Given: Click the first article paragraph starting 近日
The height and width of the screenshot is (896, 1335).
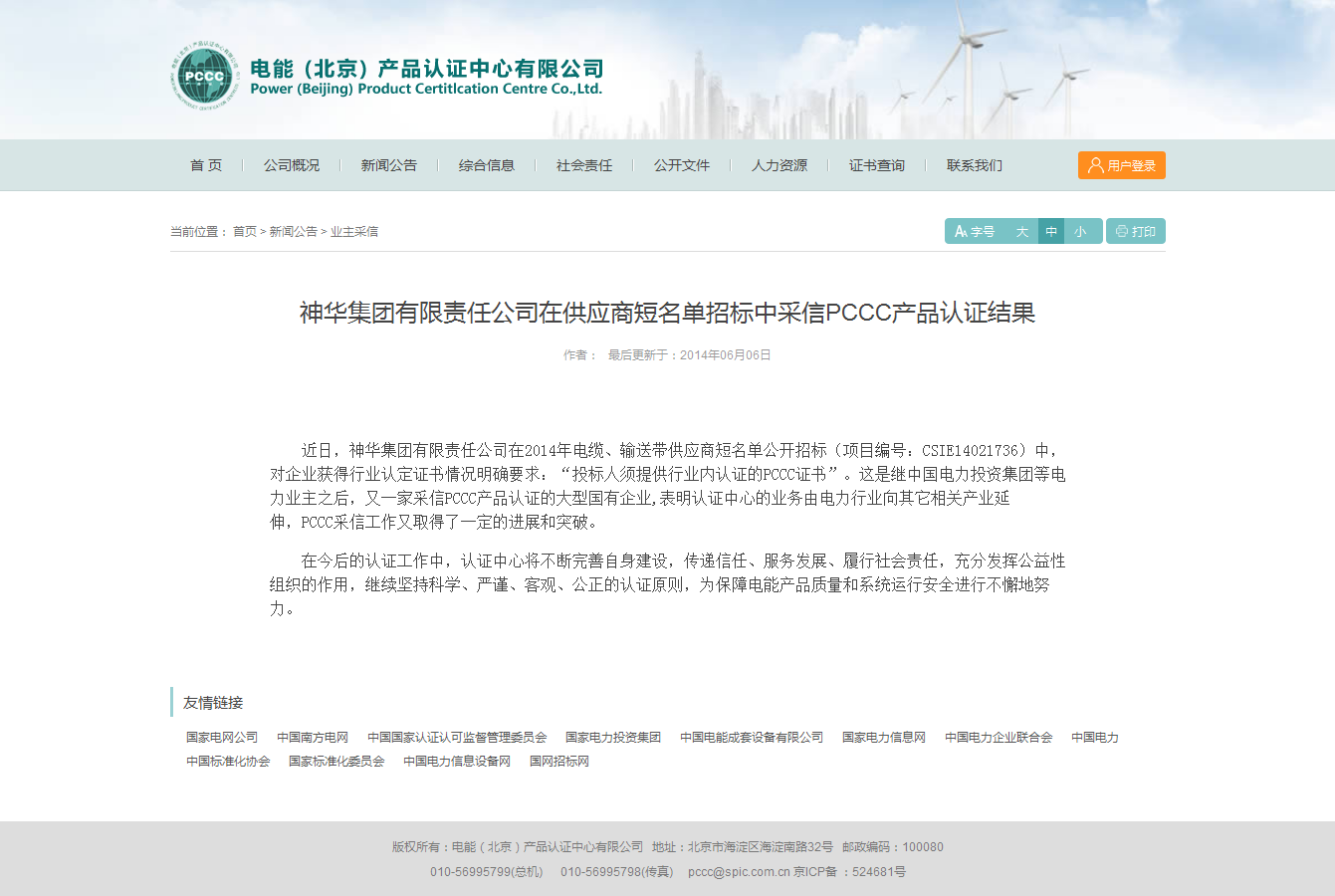Looking at the screenshot, I should pyautogui.click(x=667, y=486).
